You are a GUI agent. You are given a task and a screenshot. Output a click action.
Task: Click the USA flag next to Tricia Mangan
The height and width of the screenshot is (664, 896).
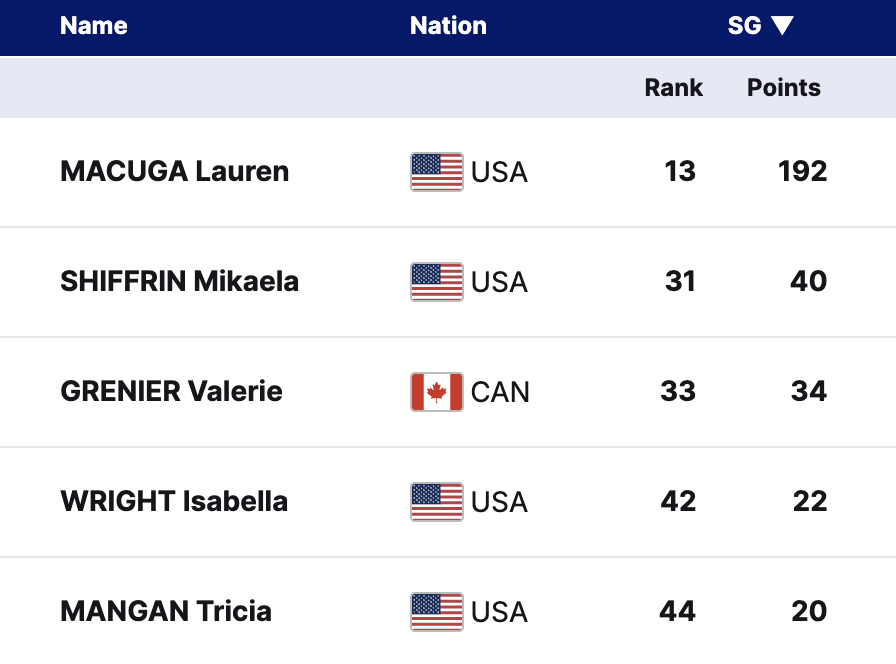pos(436,612)
